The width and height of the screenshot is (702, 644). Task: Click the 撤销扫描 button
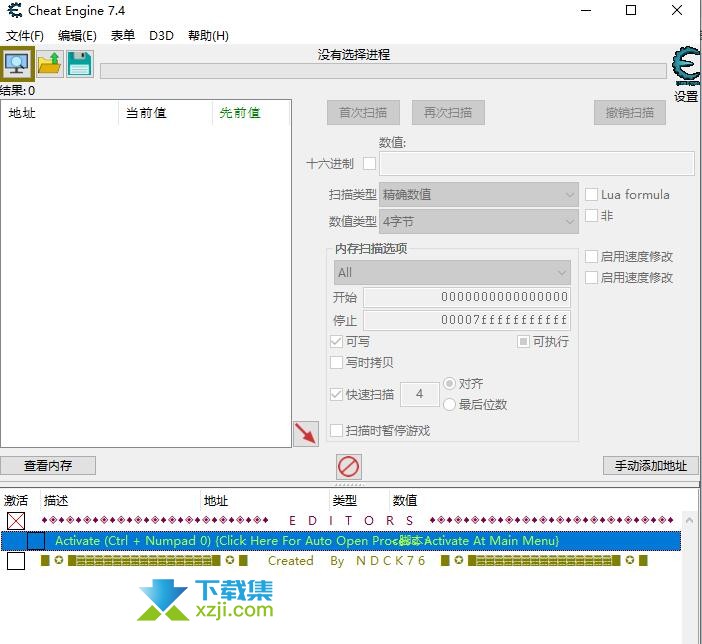[x=629, y=112]
